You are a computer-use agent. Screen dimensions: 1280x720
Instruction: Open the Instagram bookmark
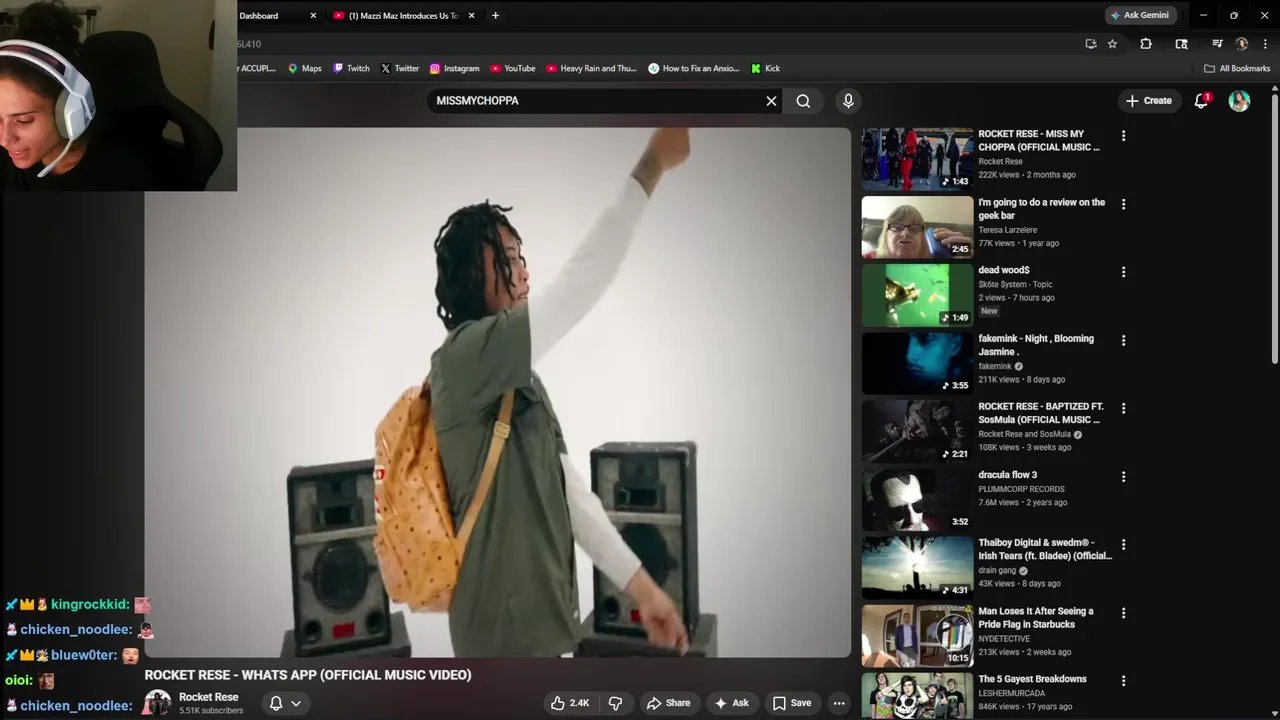click(454, 68)
